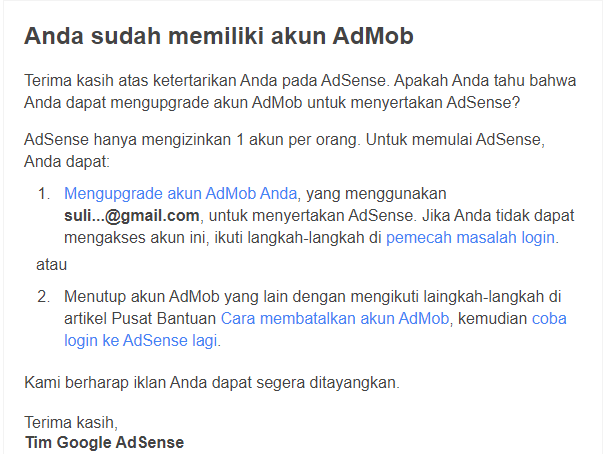Open the "Mengupgrade akun AdMob Anda" link
Image resolution: width=603 pixels, height=454 pixels.
[x=180, y=193]
